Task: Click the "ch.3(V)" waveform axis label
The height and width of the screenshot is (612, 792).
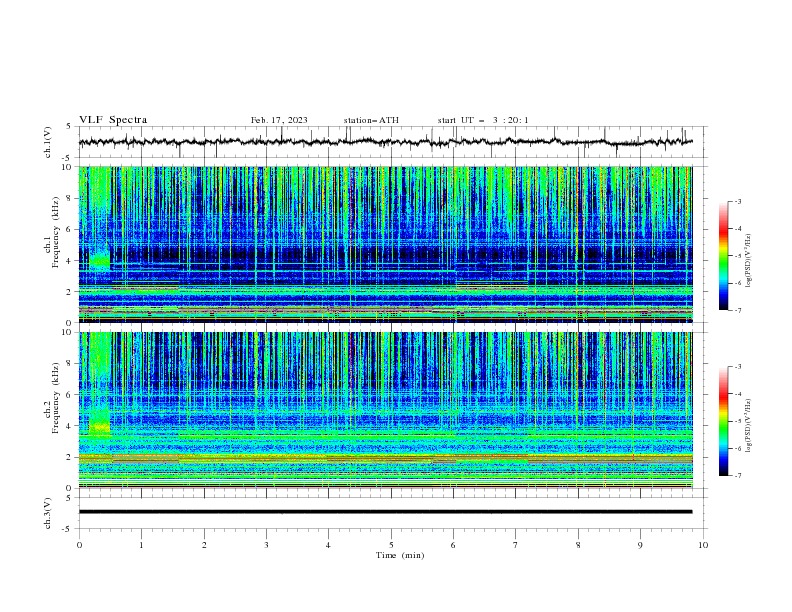Action: [48, 513]
